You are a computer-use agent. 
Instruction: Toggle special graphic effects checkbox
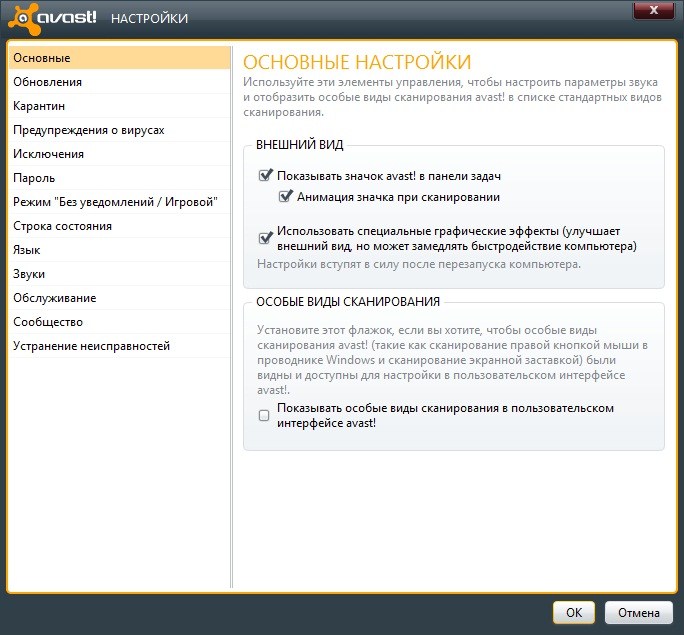click(265, 238)
